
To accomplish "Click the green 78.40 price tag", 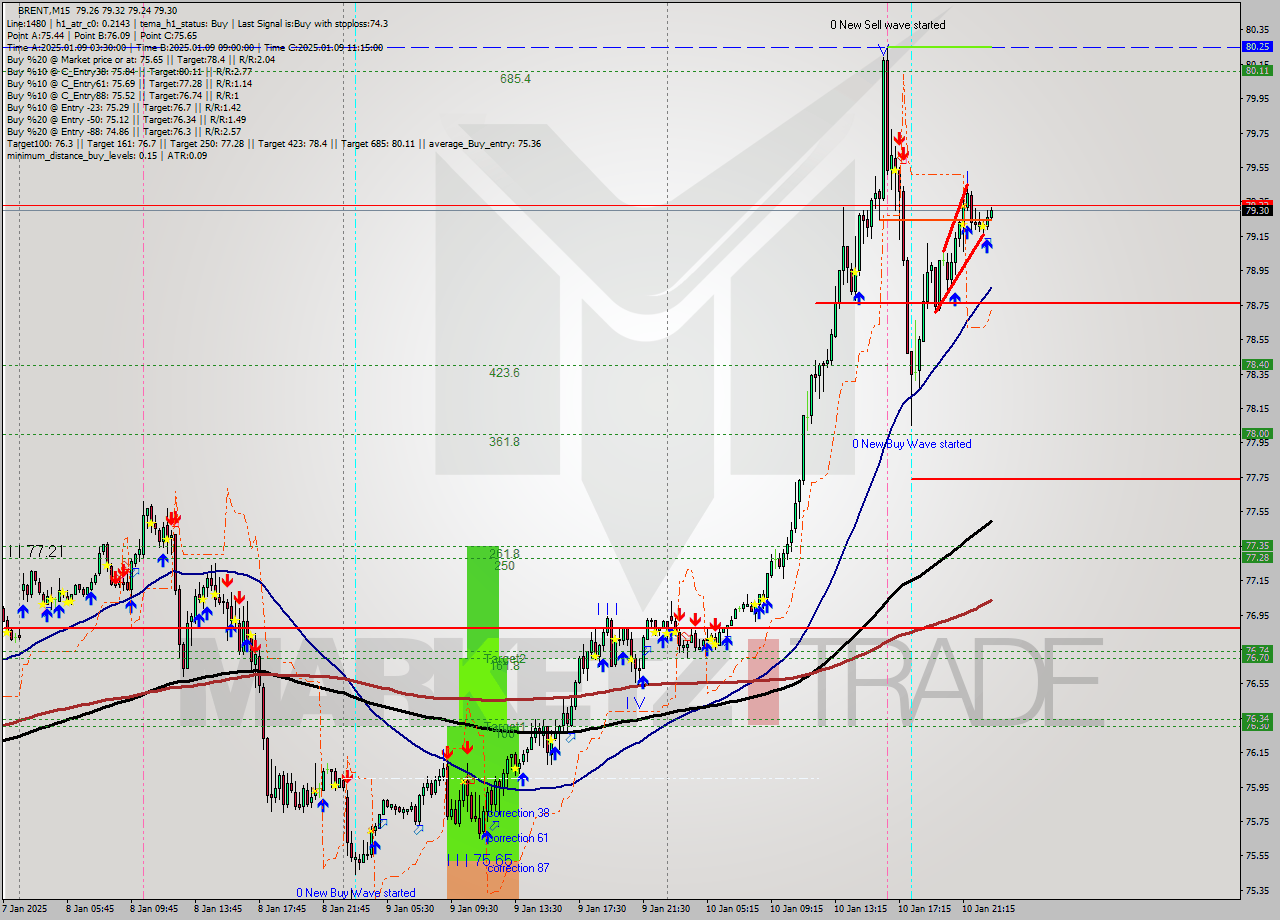I will (x=1257, y=365).
